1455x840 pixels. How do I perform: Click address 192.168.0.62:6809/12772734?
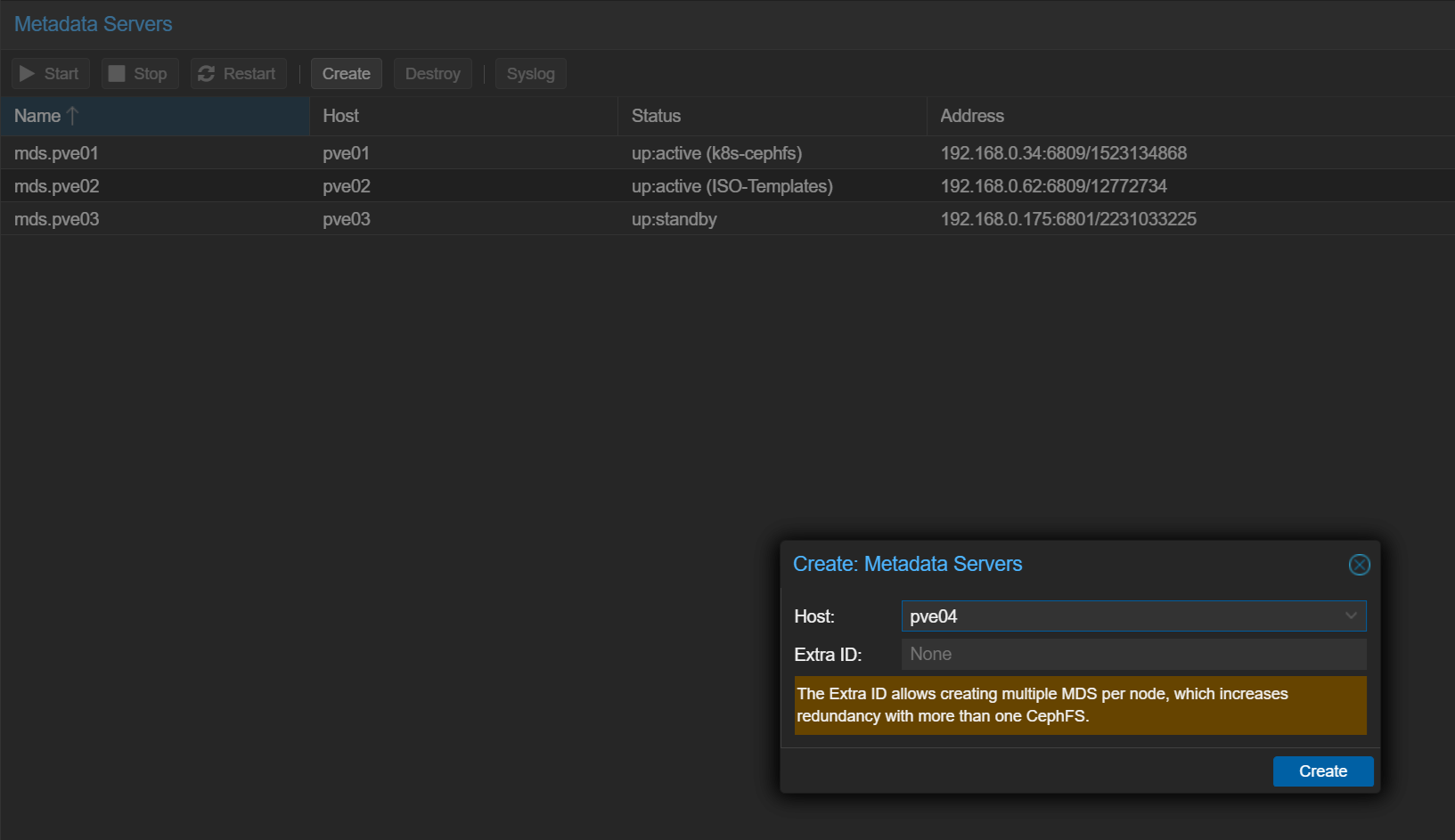coord(1053,186)
